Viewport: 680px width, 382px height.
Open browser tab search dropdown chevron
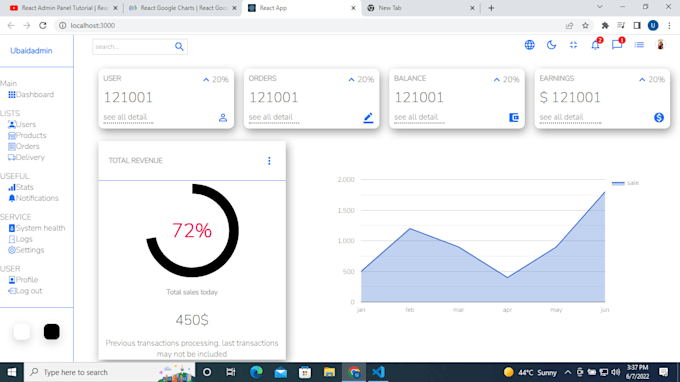pos(599,7)
